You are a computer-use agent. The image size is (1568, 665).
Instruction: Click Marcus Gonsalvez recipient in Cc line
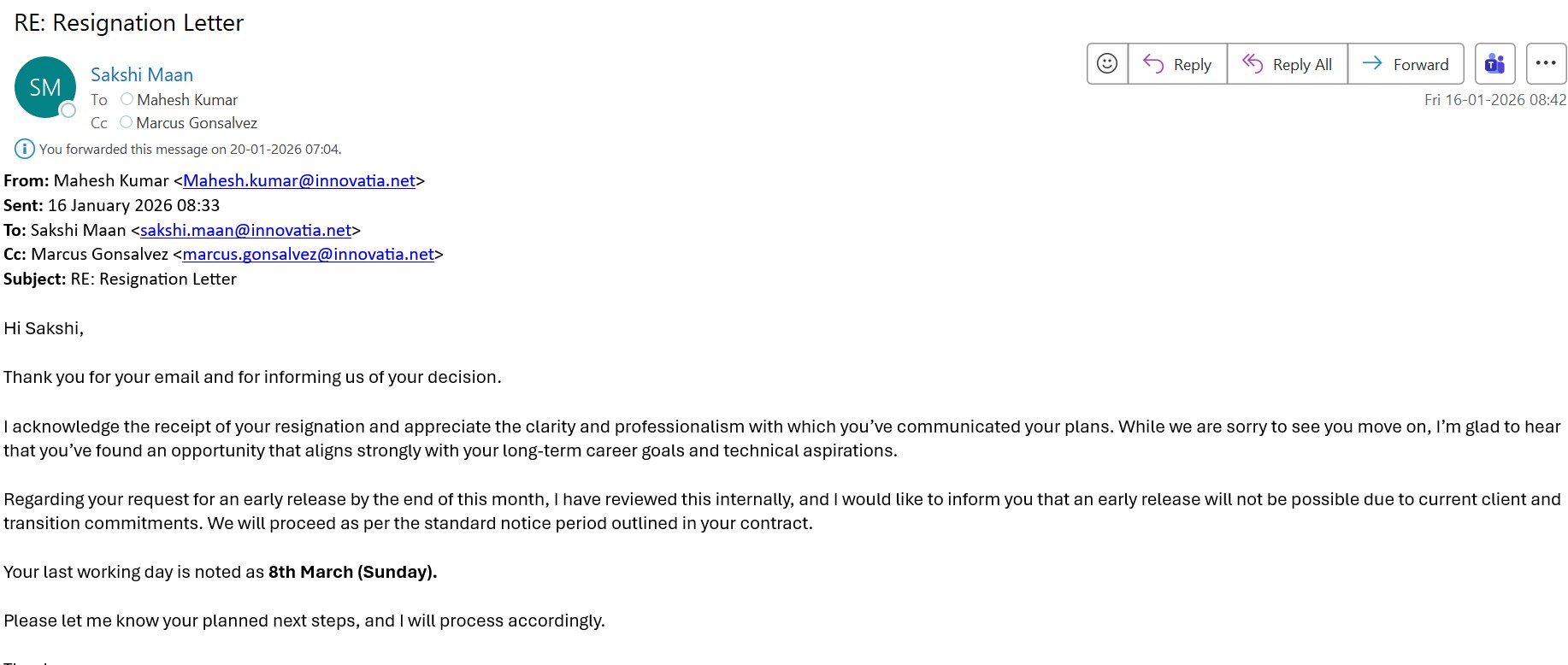click(197, 123)
